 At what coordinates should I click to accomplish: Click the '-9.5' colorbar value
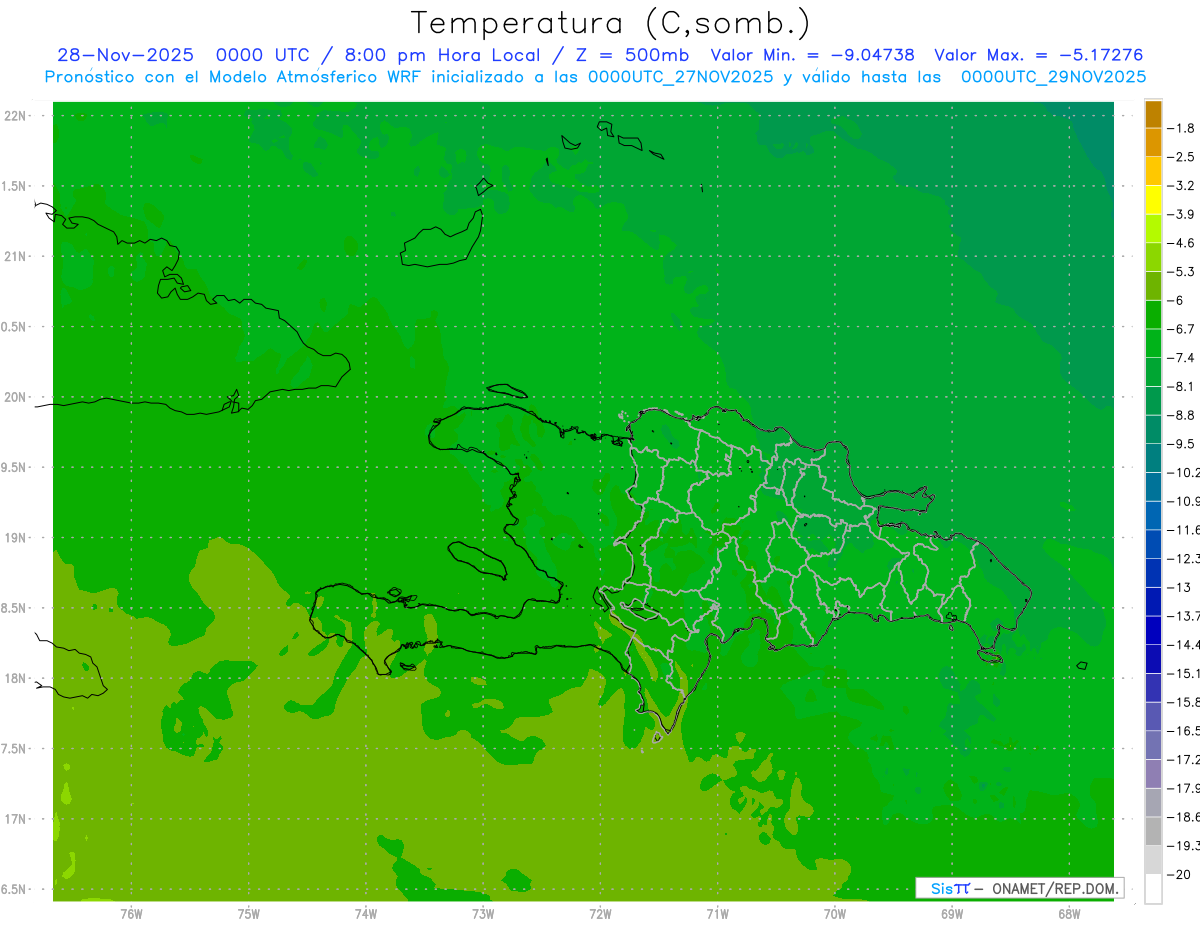pyautogui.click(x=1183, y=443)
